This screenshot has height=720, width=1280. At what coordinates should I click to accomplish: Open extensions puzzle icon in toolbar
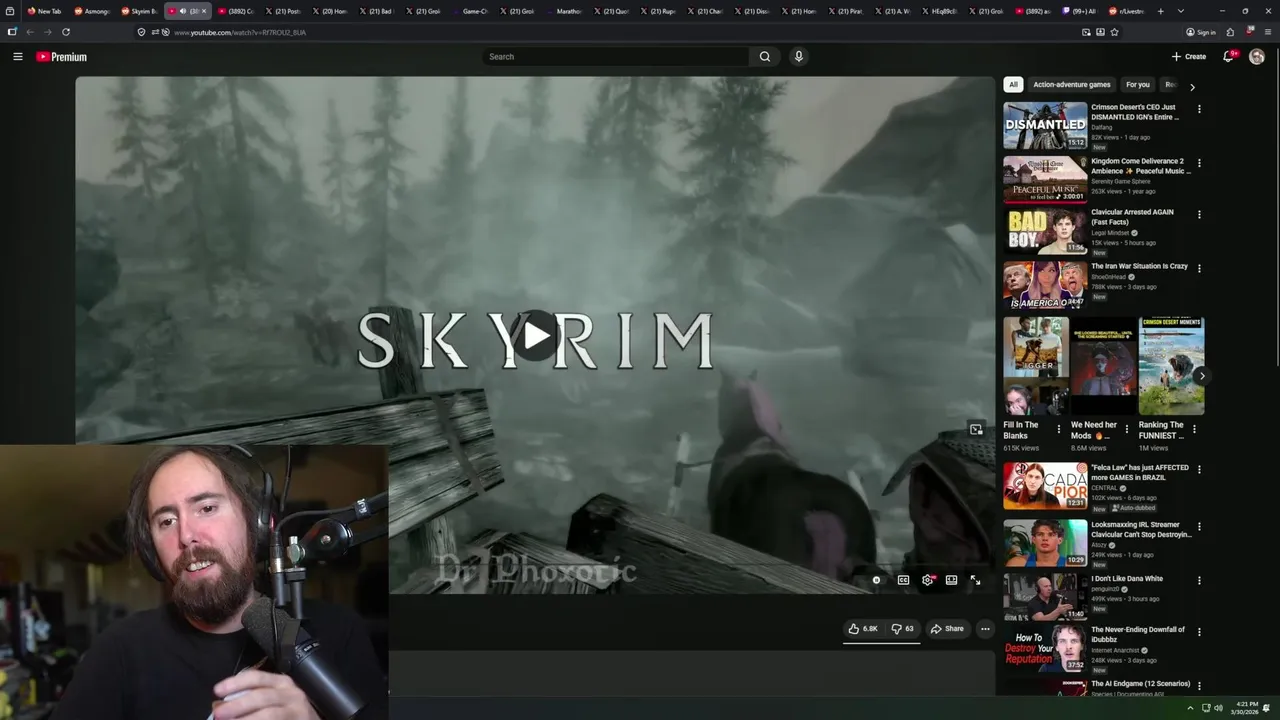1230,32
